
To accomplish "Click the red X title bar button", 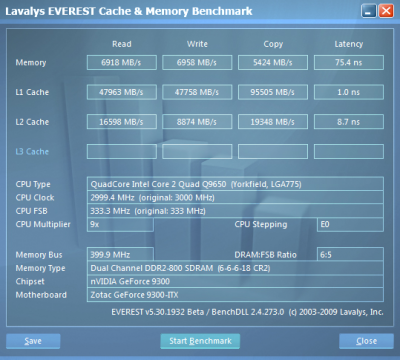I will [386, 11].
